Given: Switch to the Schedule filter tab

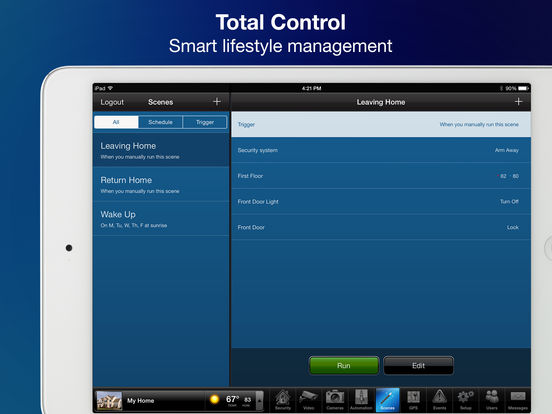Looking at the screenshot, I should [161, 122].
